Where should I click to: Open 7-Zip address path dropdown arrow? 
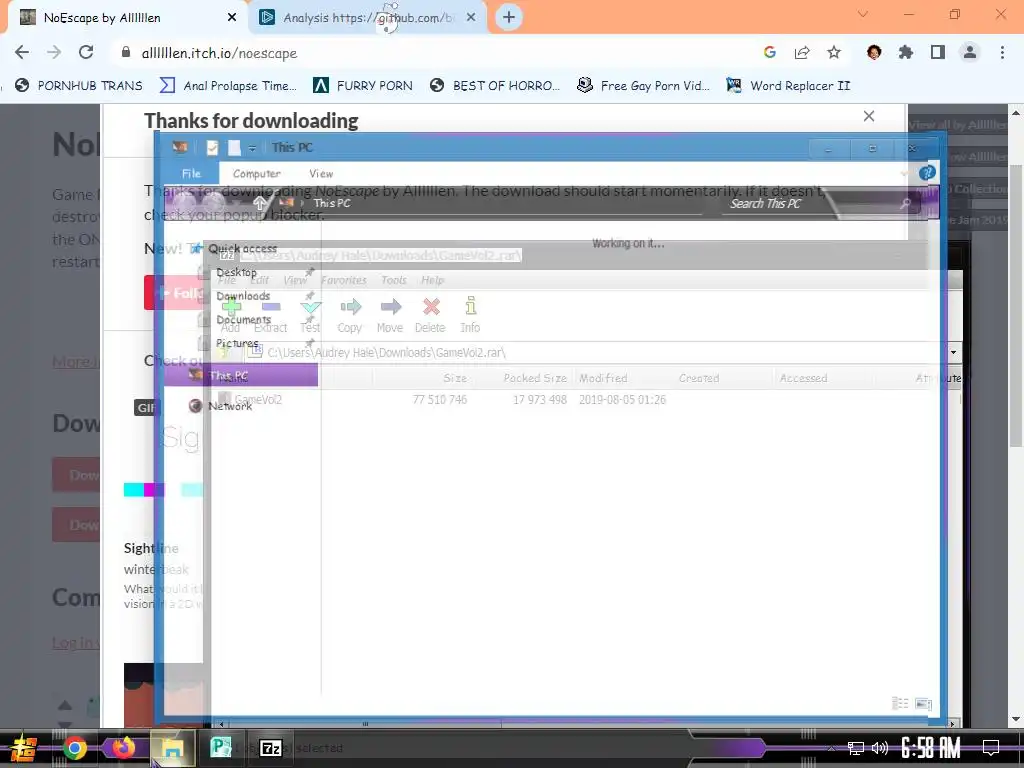coord(953,353)
